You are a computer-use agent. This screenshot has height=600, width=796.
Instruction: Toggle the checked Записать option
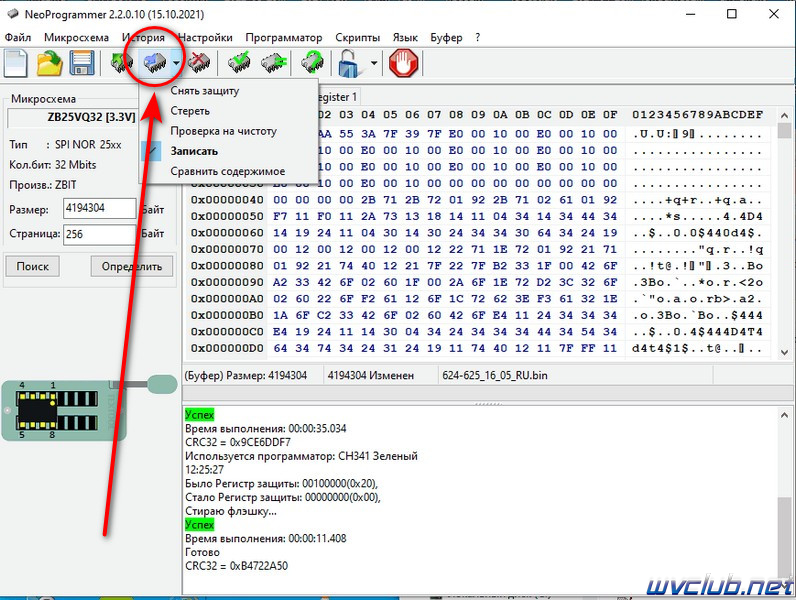click(194, 151)
